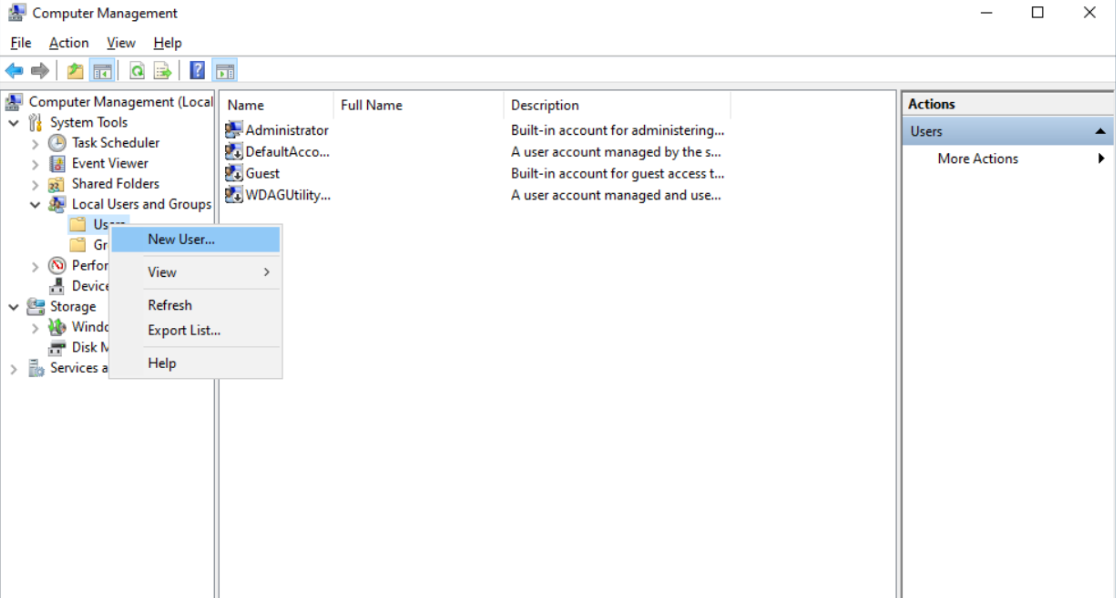Click the Shared Folders icon in the sidebar
This screenshot has height=598, width=1116.
[x=57, y=183]
